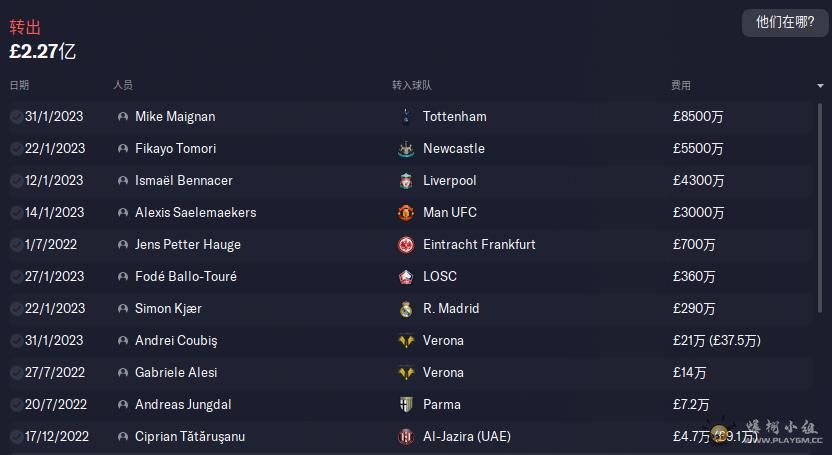832x455 pixels.
Task: Click the R. Madrid crest icon
Action: click(406, 309)
